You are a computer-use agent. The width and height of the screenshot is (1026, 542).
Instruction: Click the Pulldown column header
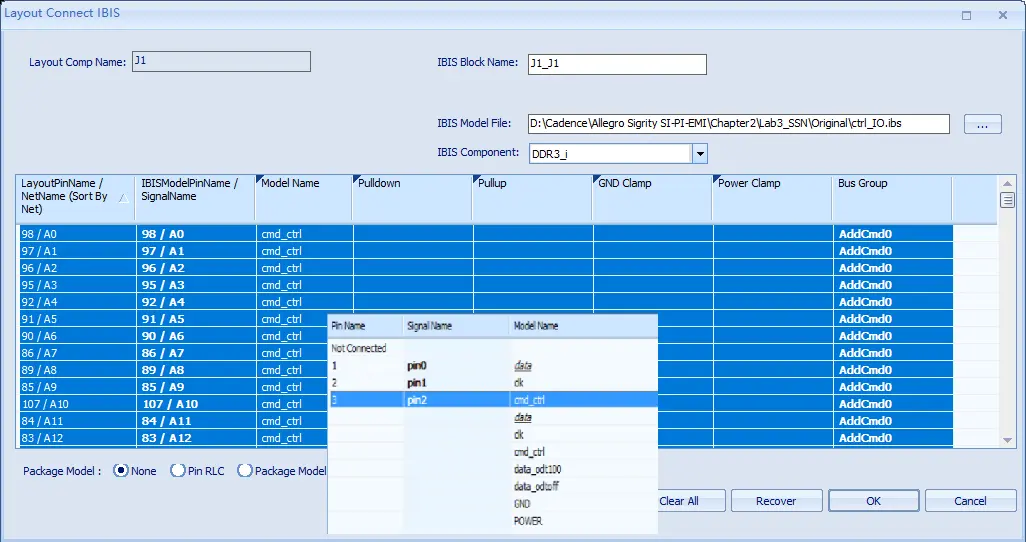(x=412, y=197)
